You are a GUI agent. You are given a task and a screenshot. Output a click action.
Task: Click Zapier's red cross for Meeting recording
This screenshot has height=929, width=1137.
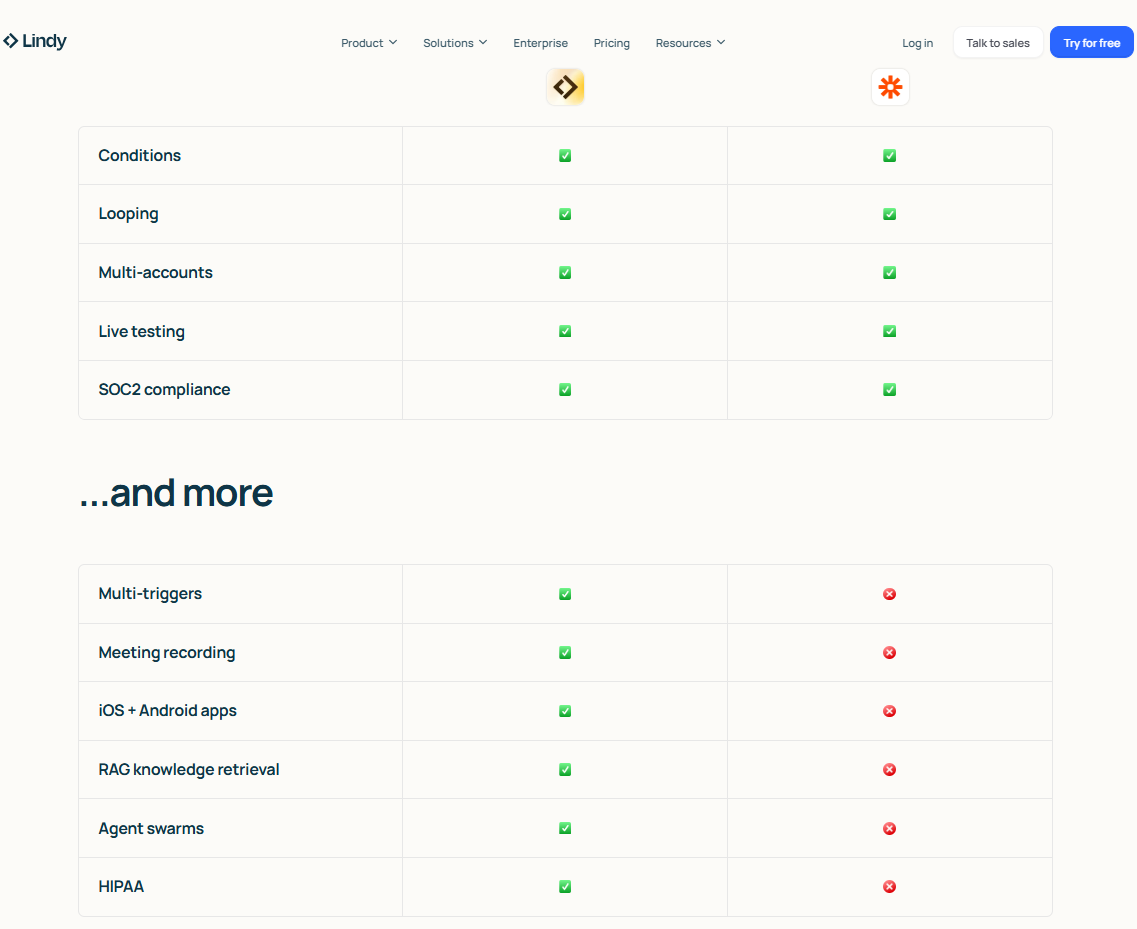coord(890,653)
